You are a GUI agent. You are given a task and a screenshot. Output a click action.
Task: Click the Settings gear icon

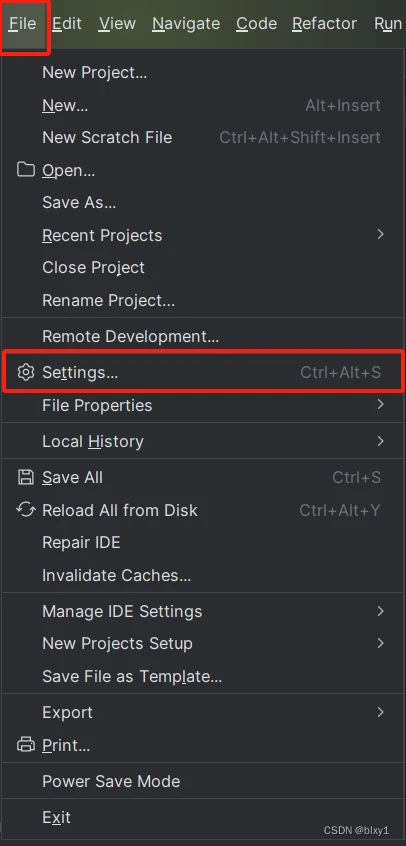coord(25,372)
